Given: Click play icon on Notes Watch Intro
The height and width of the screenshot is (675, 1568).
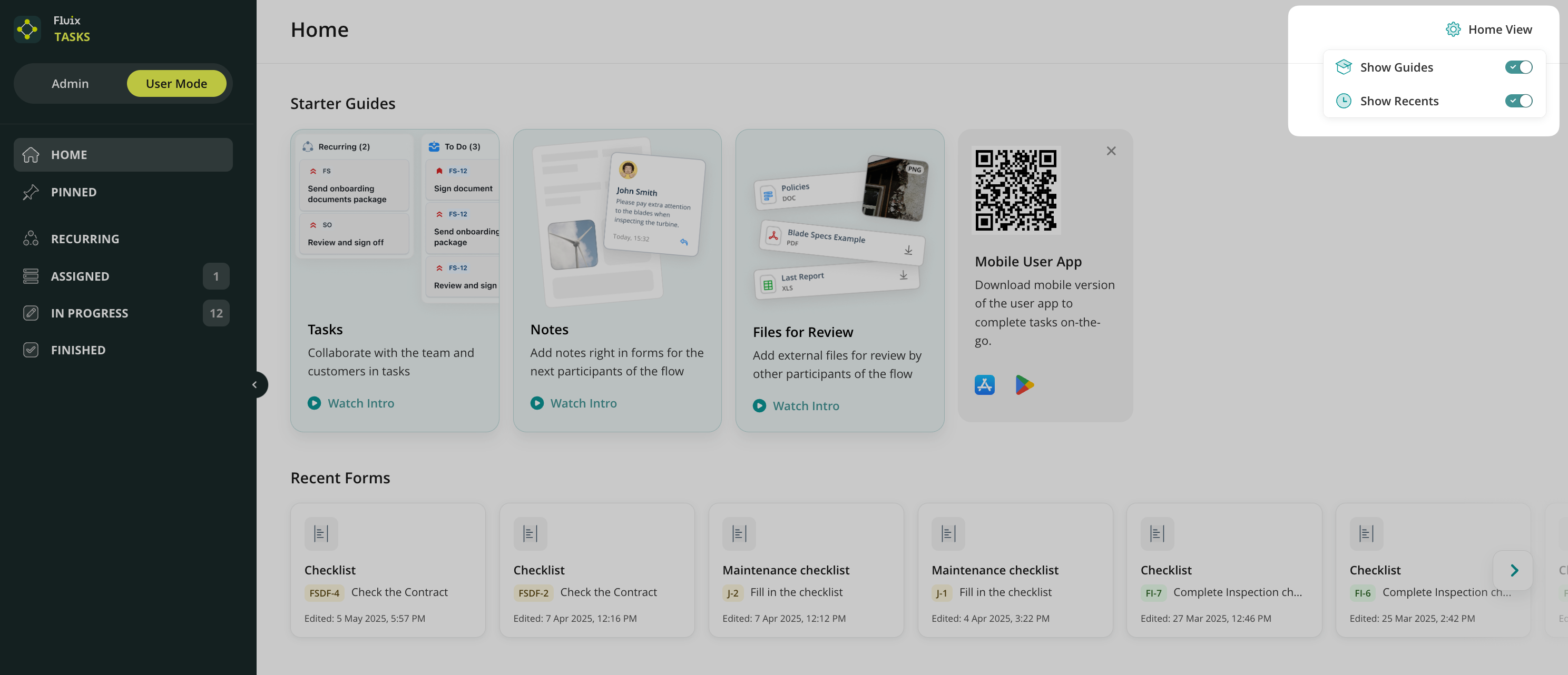Looking at the screenshot, I should (x=536, y=403).
